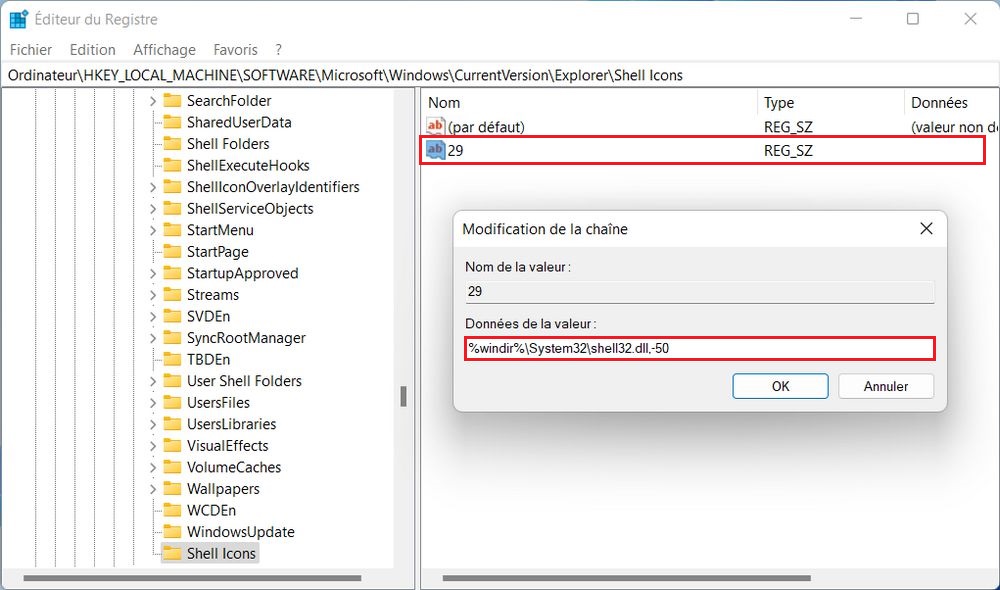Click the Registry Editor app icon
Image resolution: width=1000 pixels, height=590 pixels.
pos(18,19)
